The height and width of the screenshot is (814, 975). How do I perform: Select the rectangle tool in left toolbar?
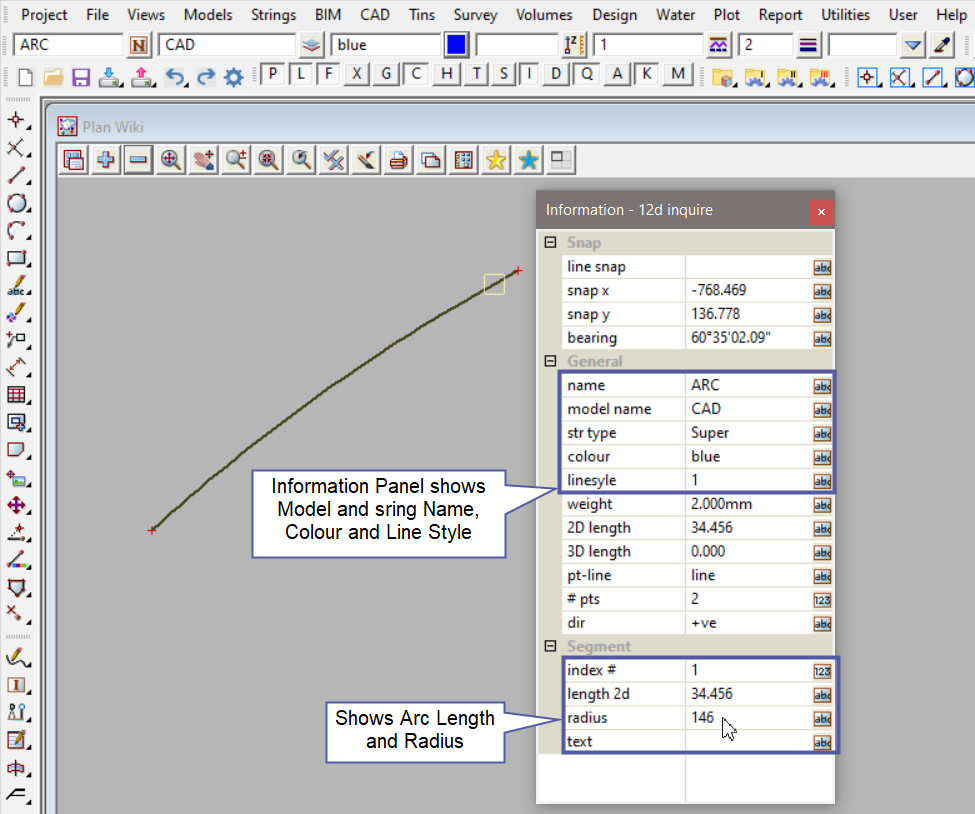[x=17, y=259]
